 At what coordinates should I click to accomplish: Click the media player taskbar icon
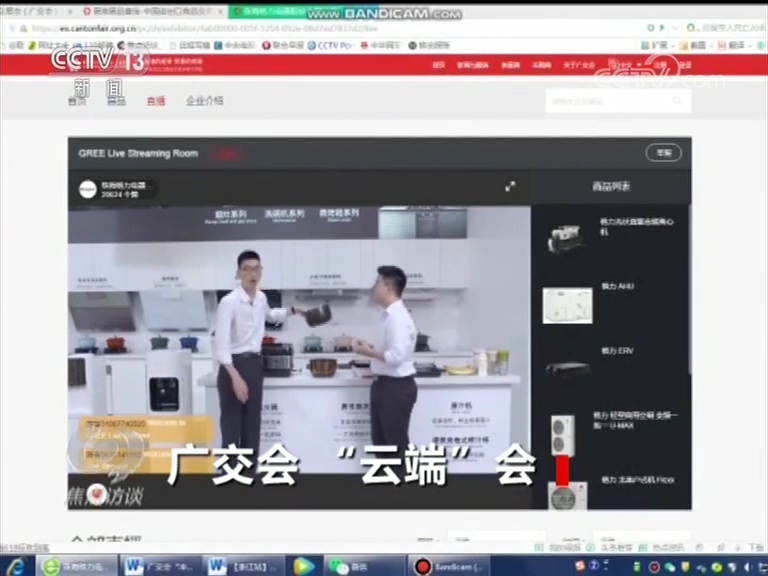(x=304, y=566)
